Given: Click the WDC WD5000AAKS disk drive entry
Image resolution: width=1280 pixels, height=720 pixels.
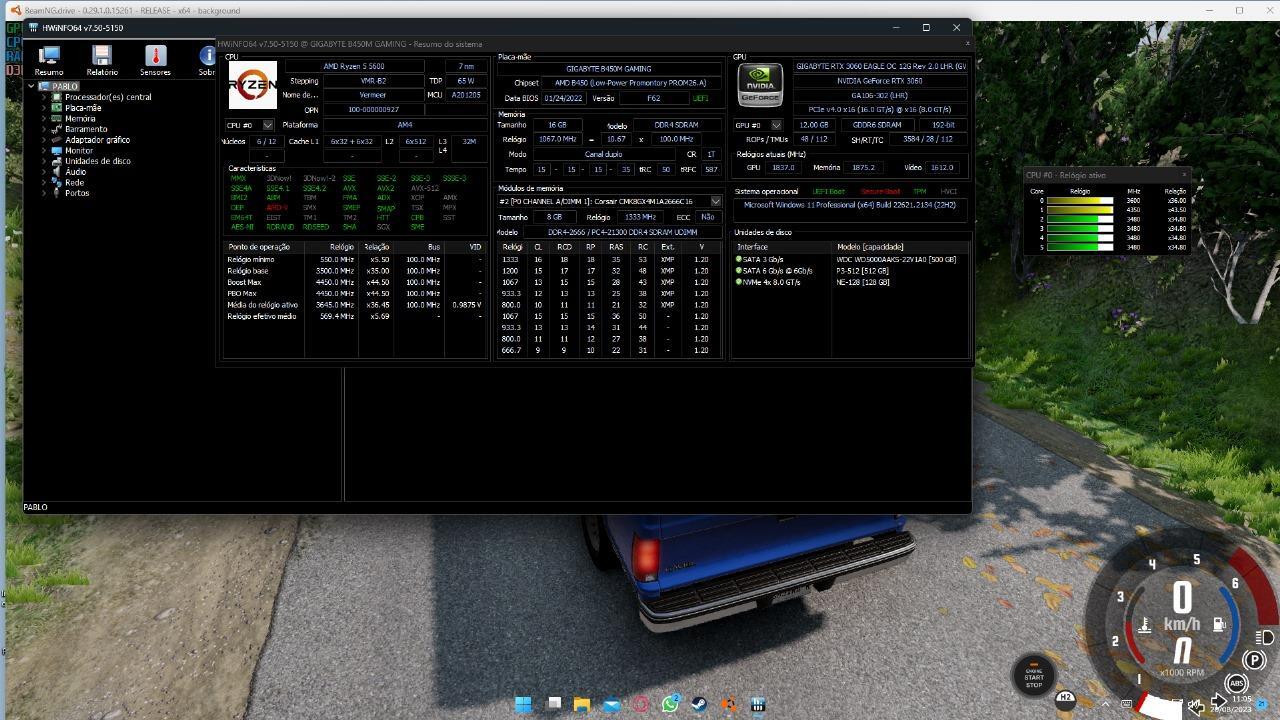Looking at the screenshot, I should (x=896, y=259).
